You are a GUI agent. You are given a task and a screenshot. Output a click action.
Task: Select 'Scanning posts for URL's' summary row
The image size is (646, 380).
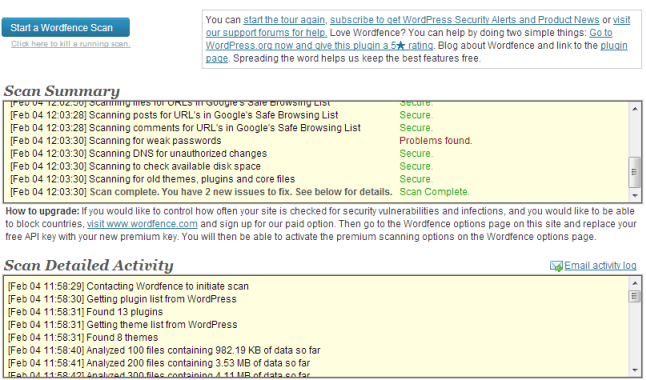[x=221, y=115]
